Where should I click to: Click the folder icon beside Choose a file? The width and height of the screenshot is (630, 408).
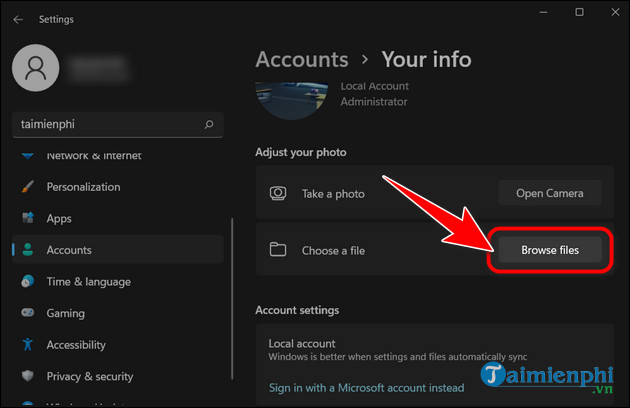278,250
